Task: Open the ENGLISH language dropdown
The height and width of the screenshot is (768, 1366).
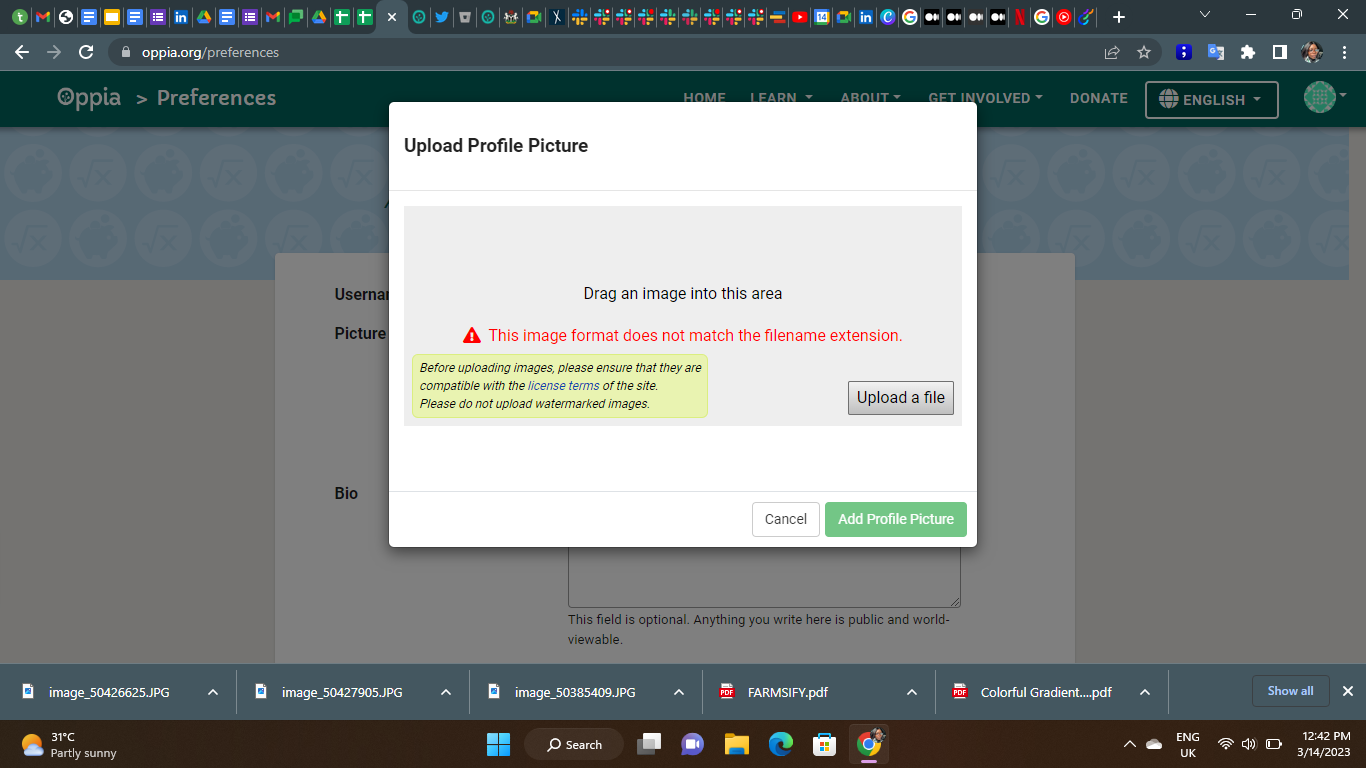Action: point(1211,99)
